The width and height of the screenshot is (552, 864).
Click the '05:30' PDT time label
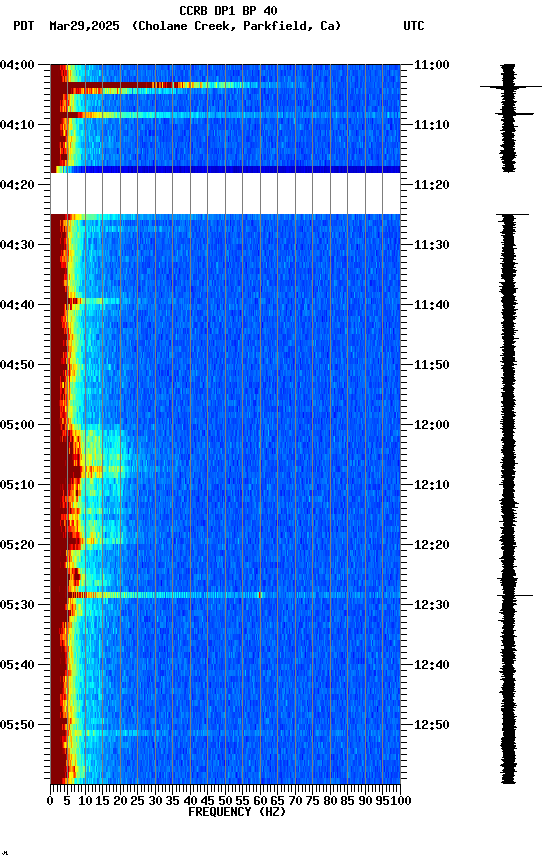click(x=17, y=606)
